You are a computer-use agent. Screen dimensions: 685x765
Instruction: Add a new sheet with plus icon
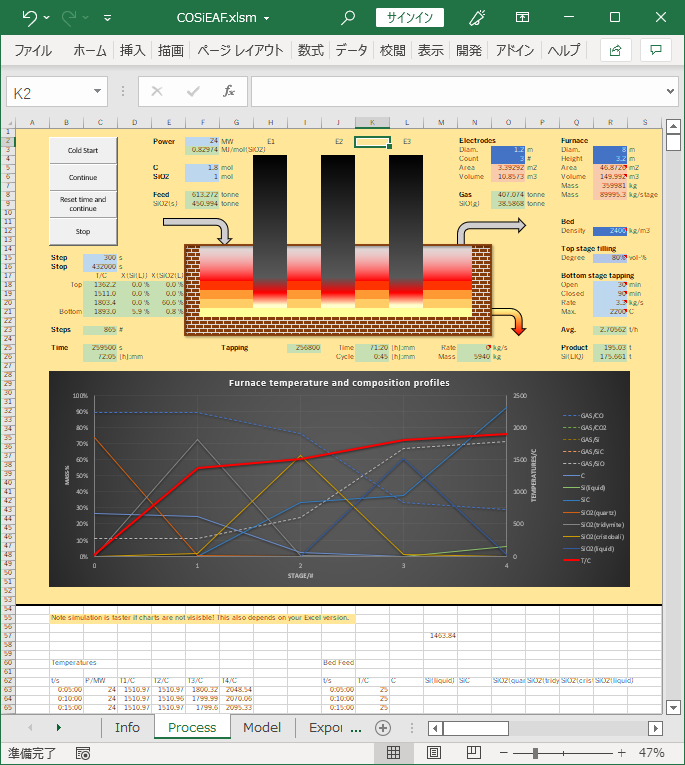(383, 728)
